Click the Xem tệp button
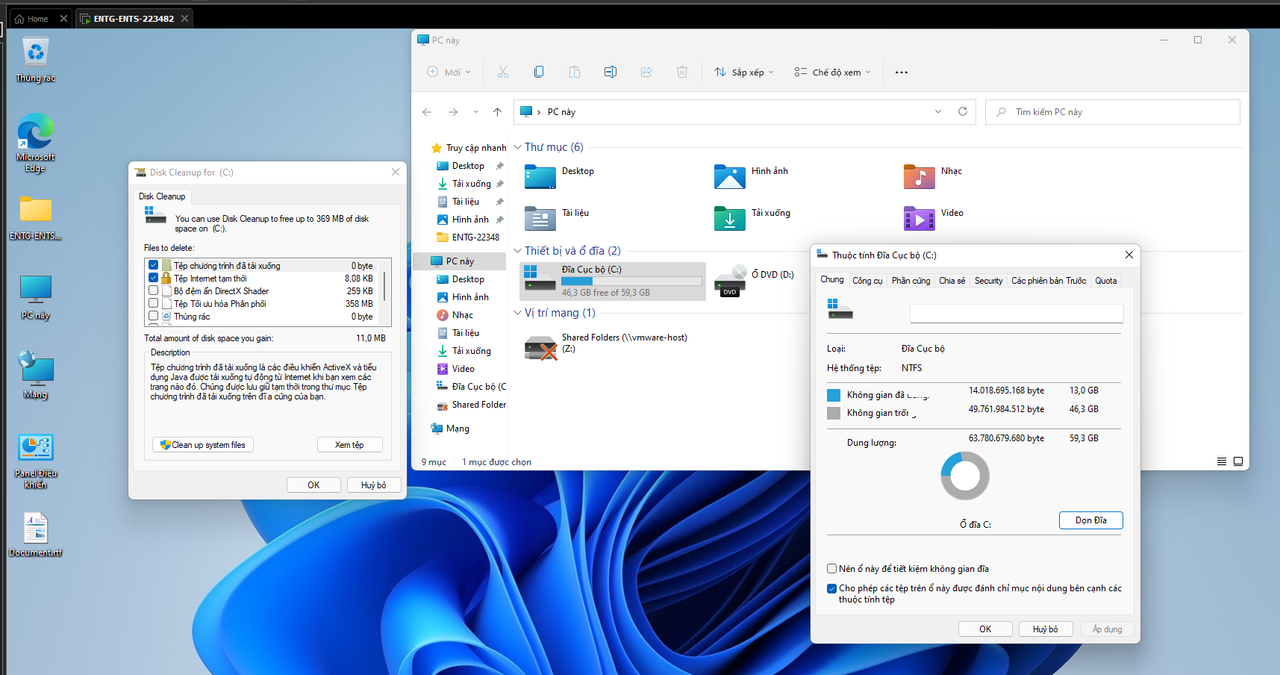 pyautogui.click(x=349, y=445)
